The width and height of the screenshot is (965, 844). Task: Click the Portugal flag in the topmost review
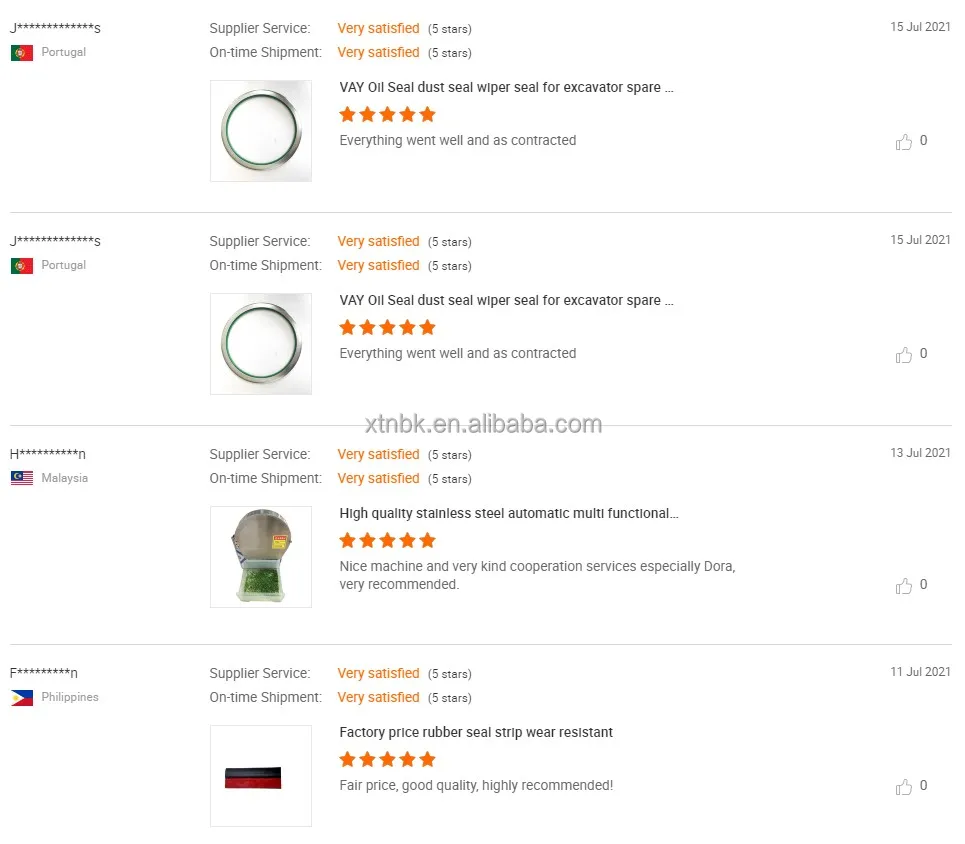(22, 52)
